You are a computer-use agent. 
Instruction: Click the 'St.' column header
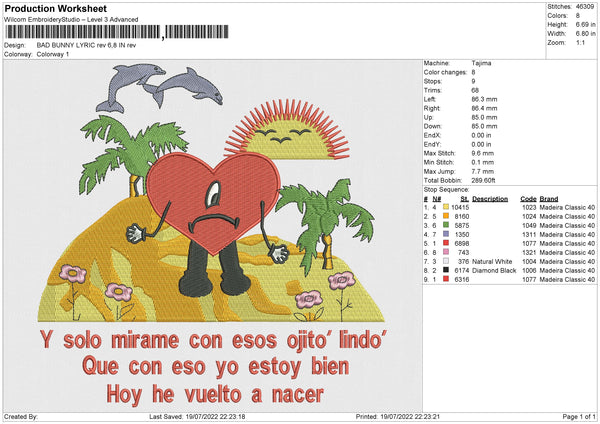(465, 199)
